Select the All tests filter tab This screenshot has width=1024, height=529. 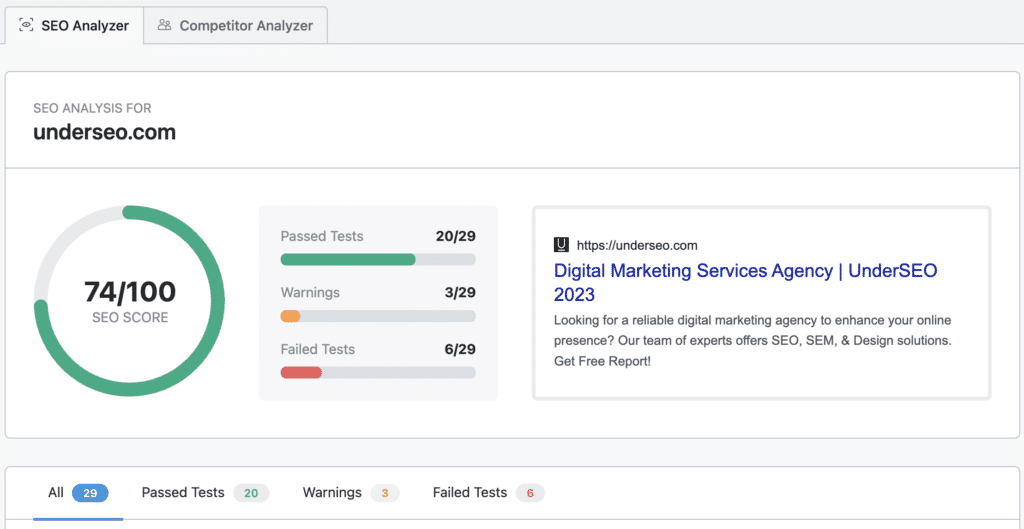[x=56, y=492]
